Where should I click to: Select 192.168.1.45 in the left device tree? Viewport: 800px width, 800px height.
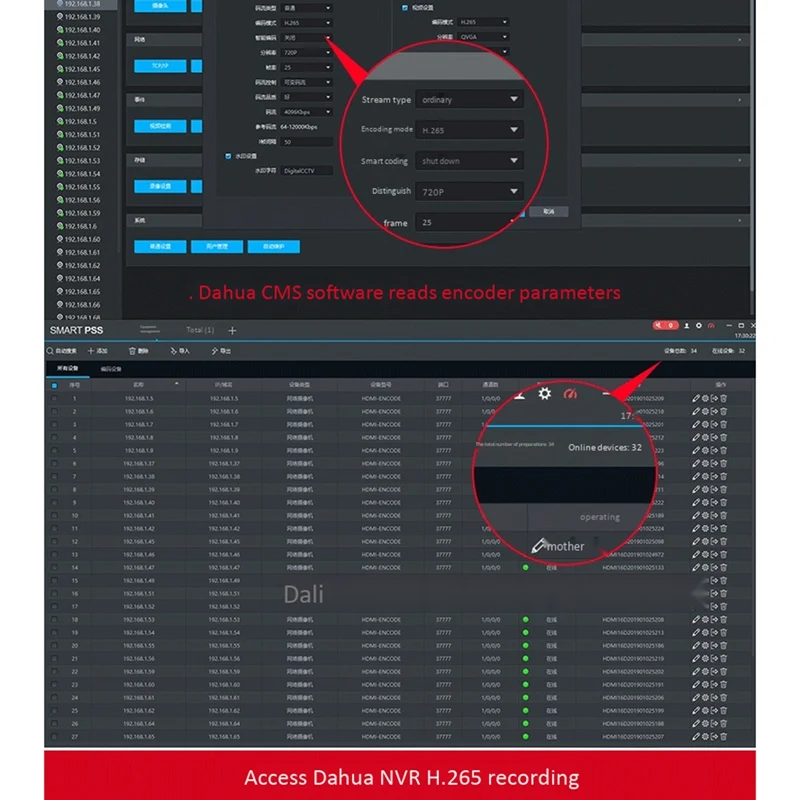78,69
